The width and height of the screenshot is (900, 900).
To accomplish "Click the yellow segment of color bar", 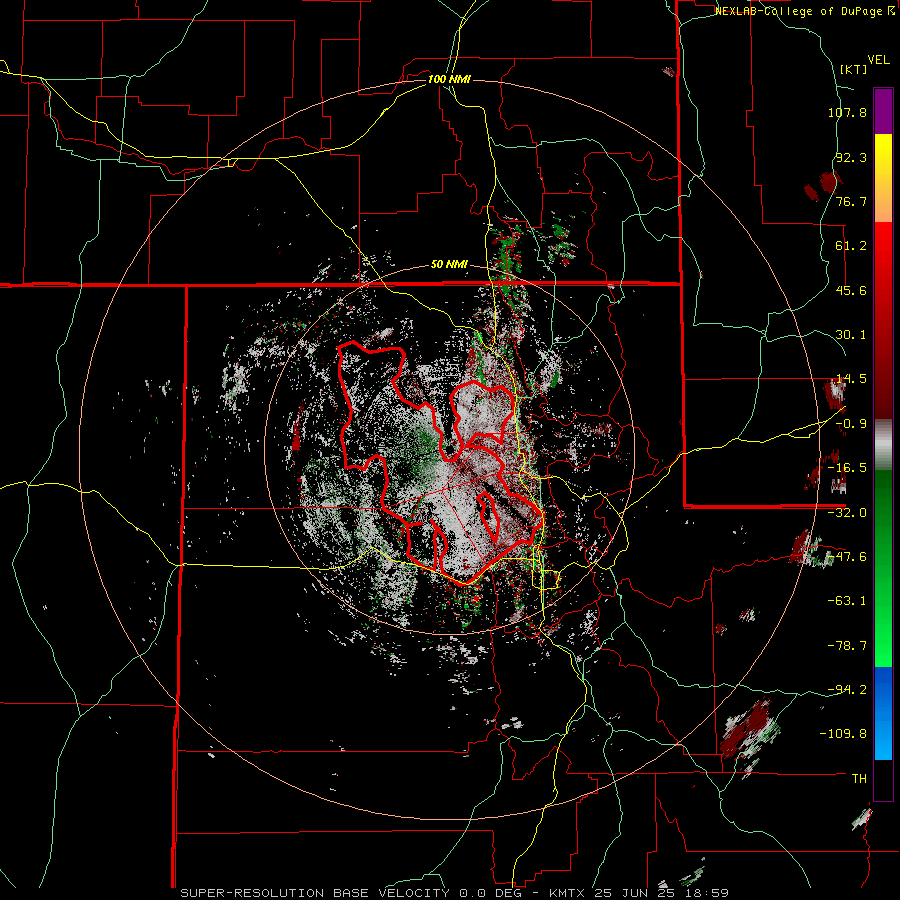I will click(883, 177).
